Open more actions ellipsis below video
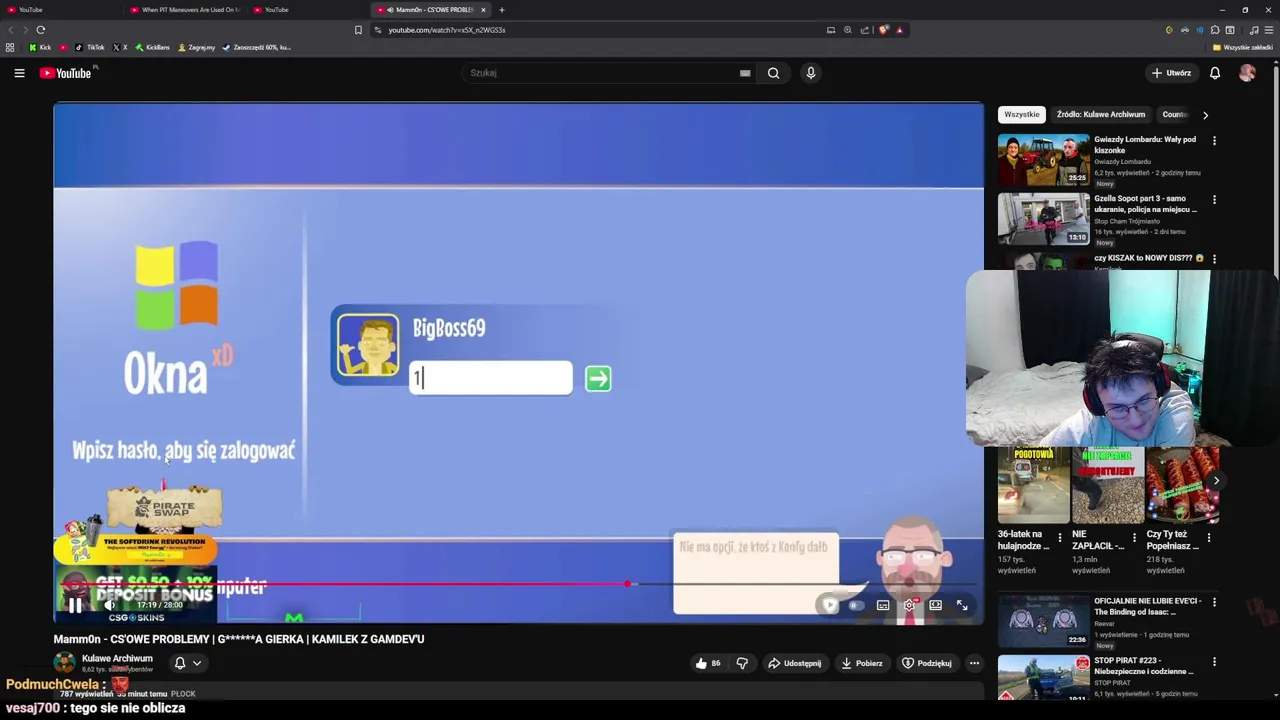This screenshot has height=720, width=1280. click(974, 663)
